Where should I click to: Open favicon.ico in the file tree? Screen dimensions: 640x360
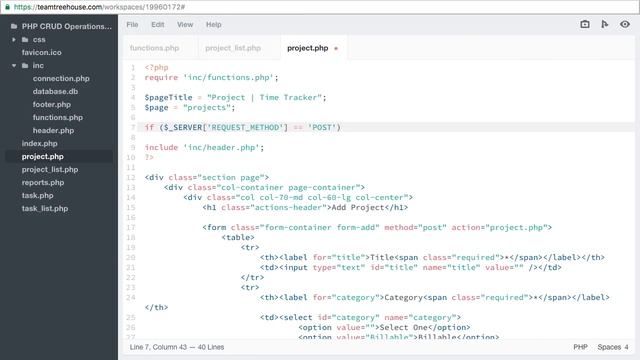[42, 52]
